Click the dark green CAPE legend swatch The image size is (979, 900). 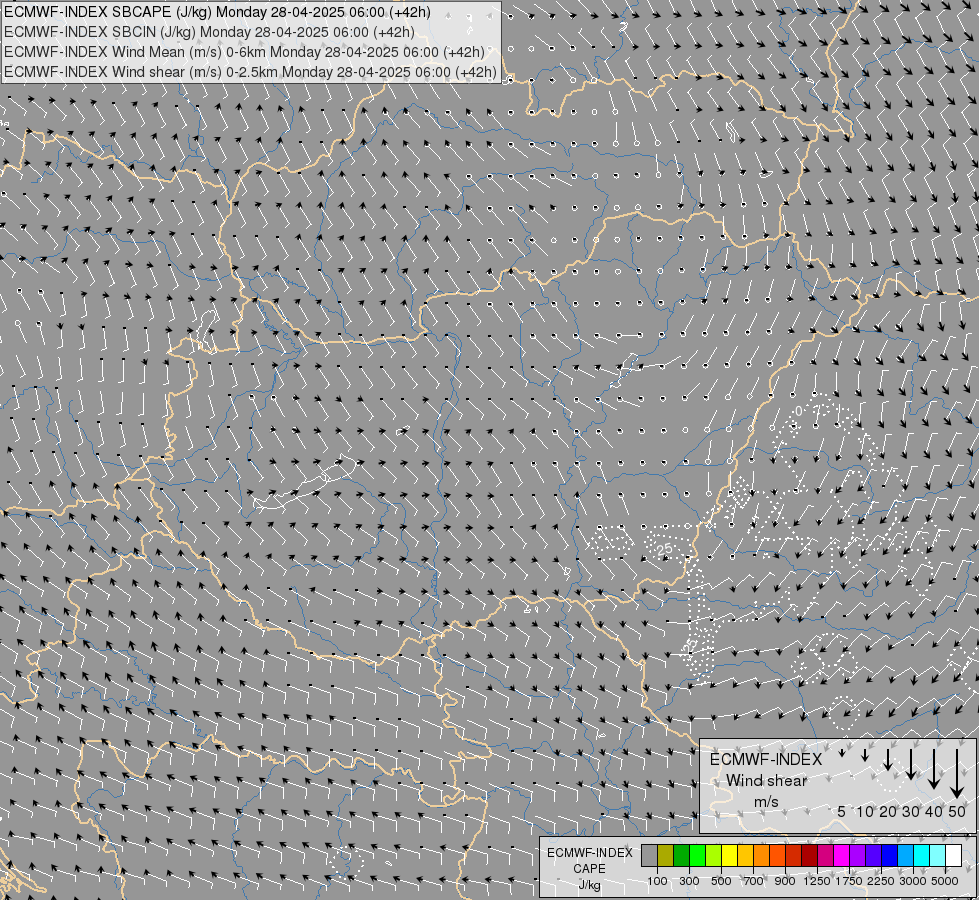[681, 856]
